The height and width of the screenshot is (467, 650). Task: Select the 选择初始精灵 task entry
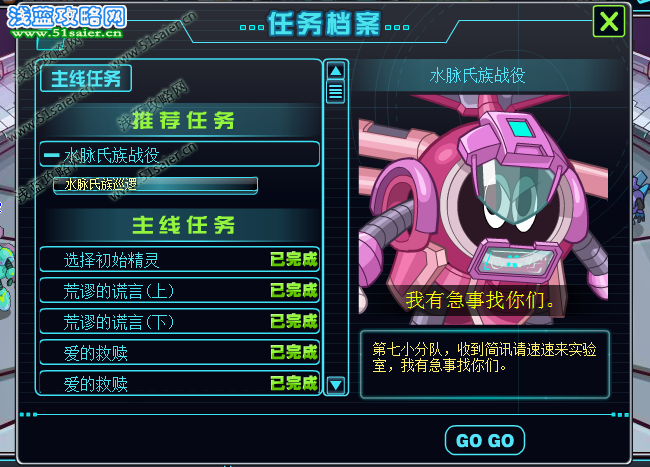click(179, 260)
